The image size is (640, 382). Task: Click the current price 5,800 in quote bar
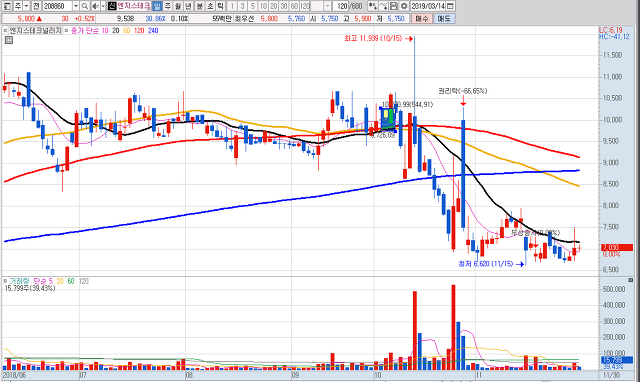tap(26, 19)
